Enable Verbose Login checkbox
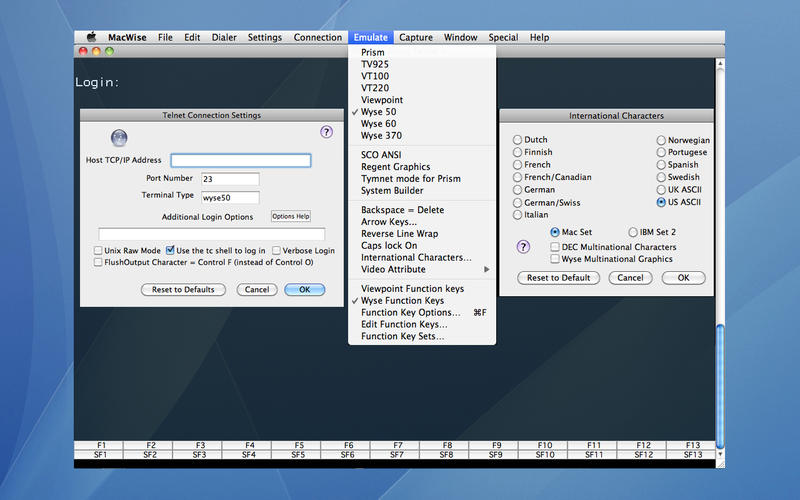This screenshot has width=800, height=500. coord(276,251)
